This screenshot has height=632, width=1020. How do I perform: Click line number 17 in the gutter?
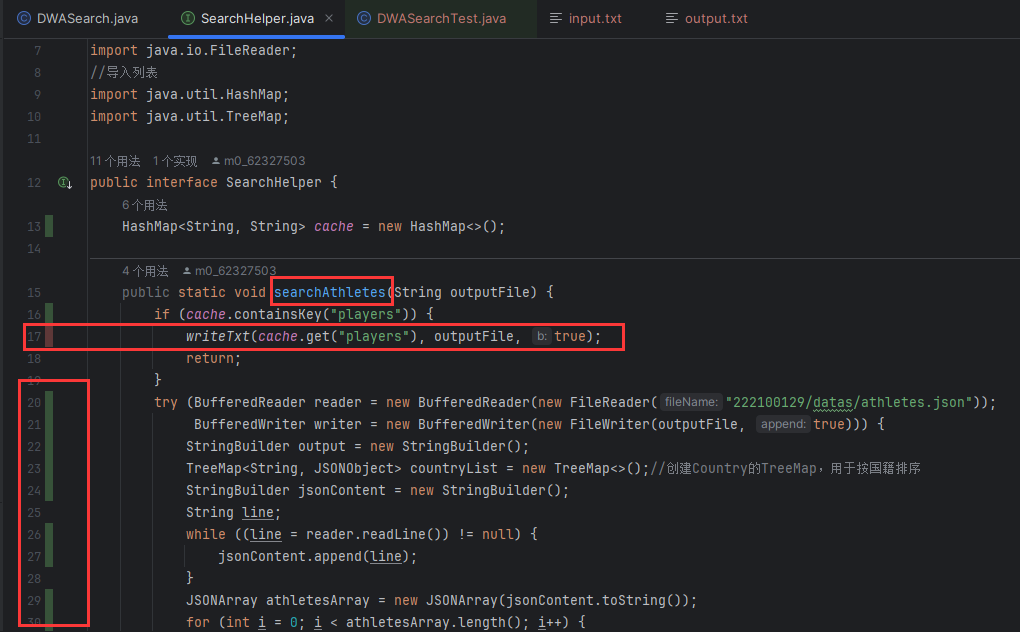pyautogui.click(x=34, y=336)
